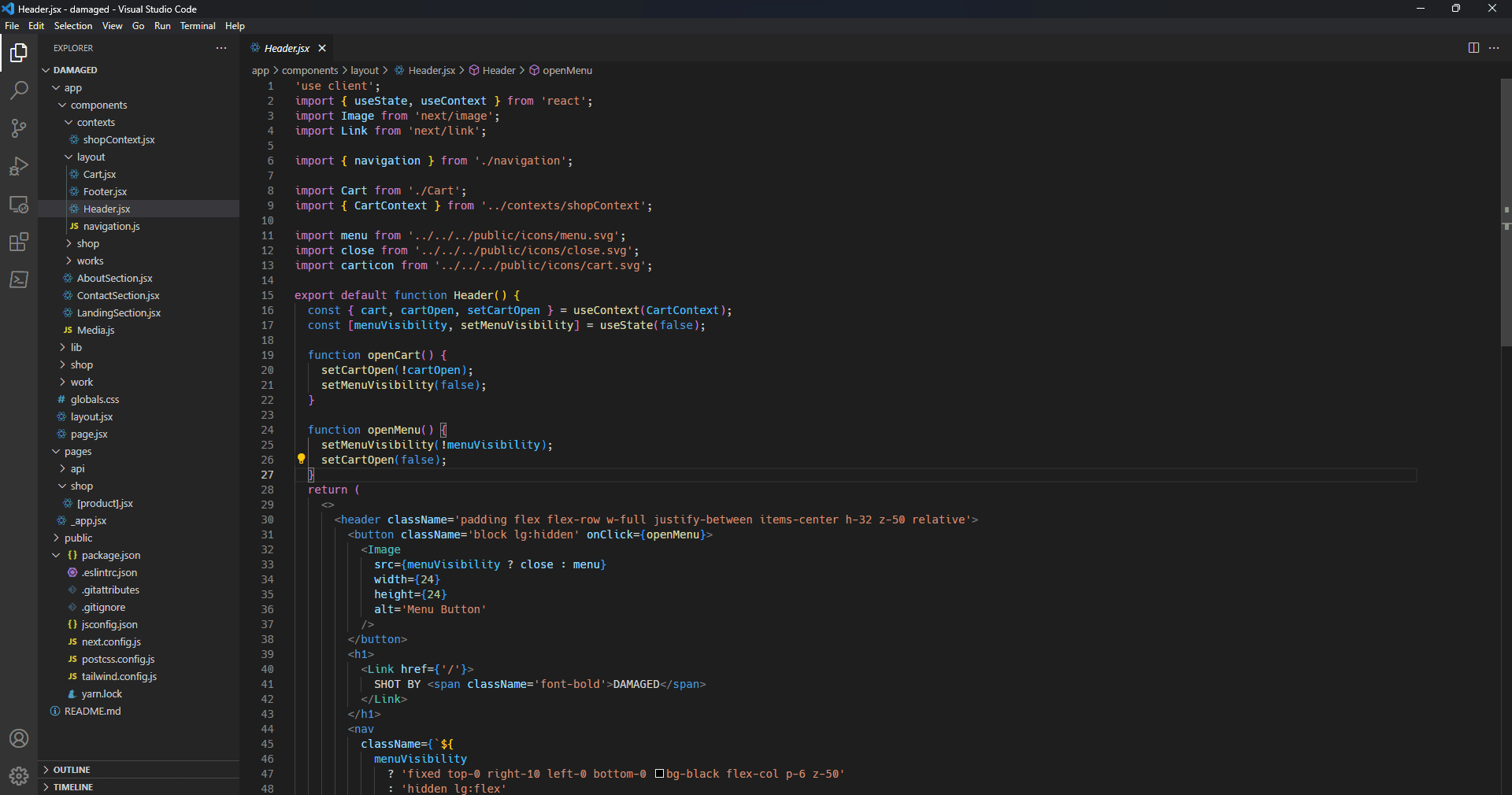Click line number 27 in gutter
Screen dimensions: 1512x795
coord(267,475)
